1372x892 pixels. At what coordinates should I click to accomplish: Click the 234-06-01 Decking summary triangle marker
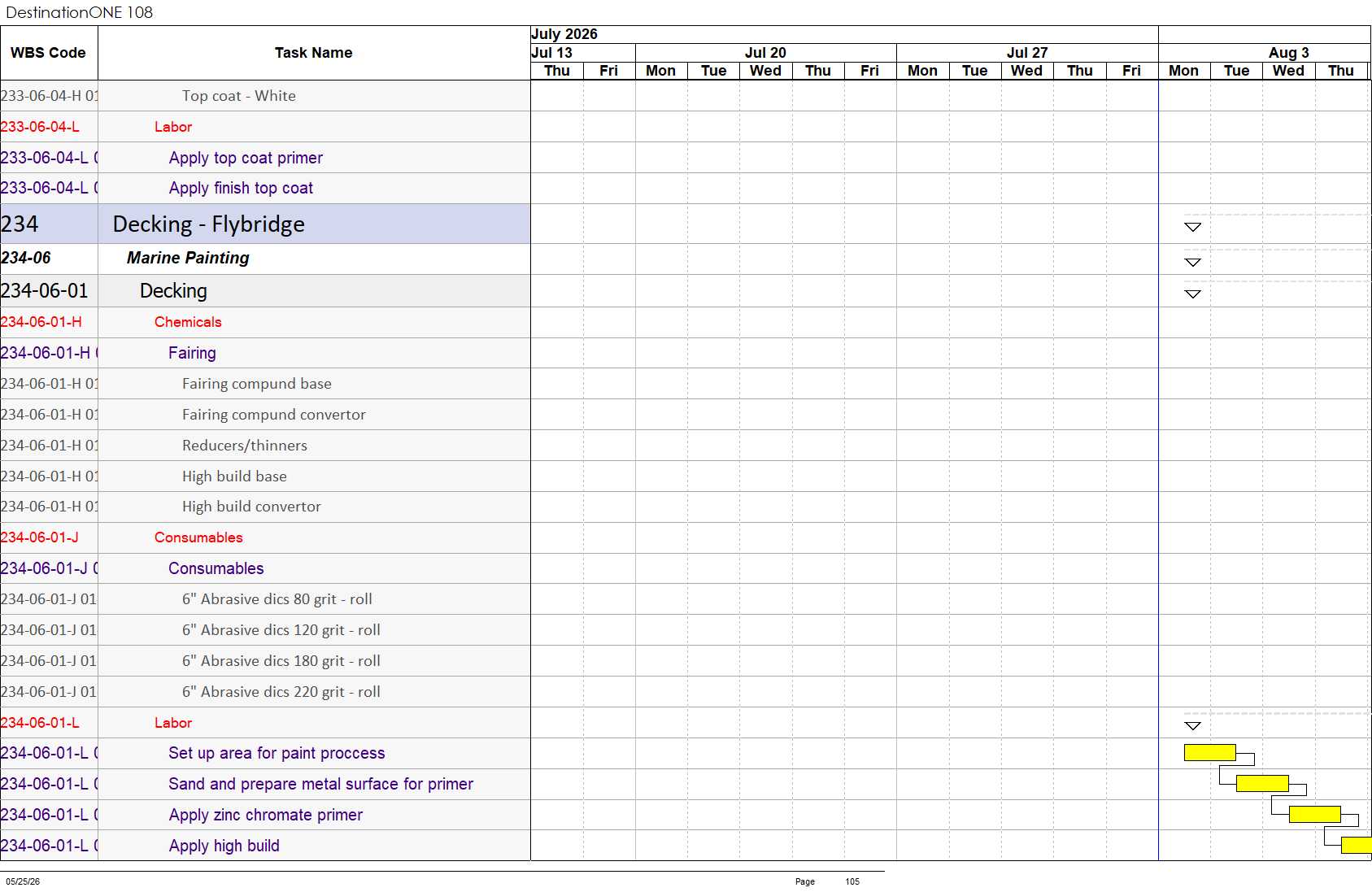click(1192, 294)
